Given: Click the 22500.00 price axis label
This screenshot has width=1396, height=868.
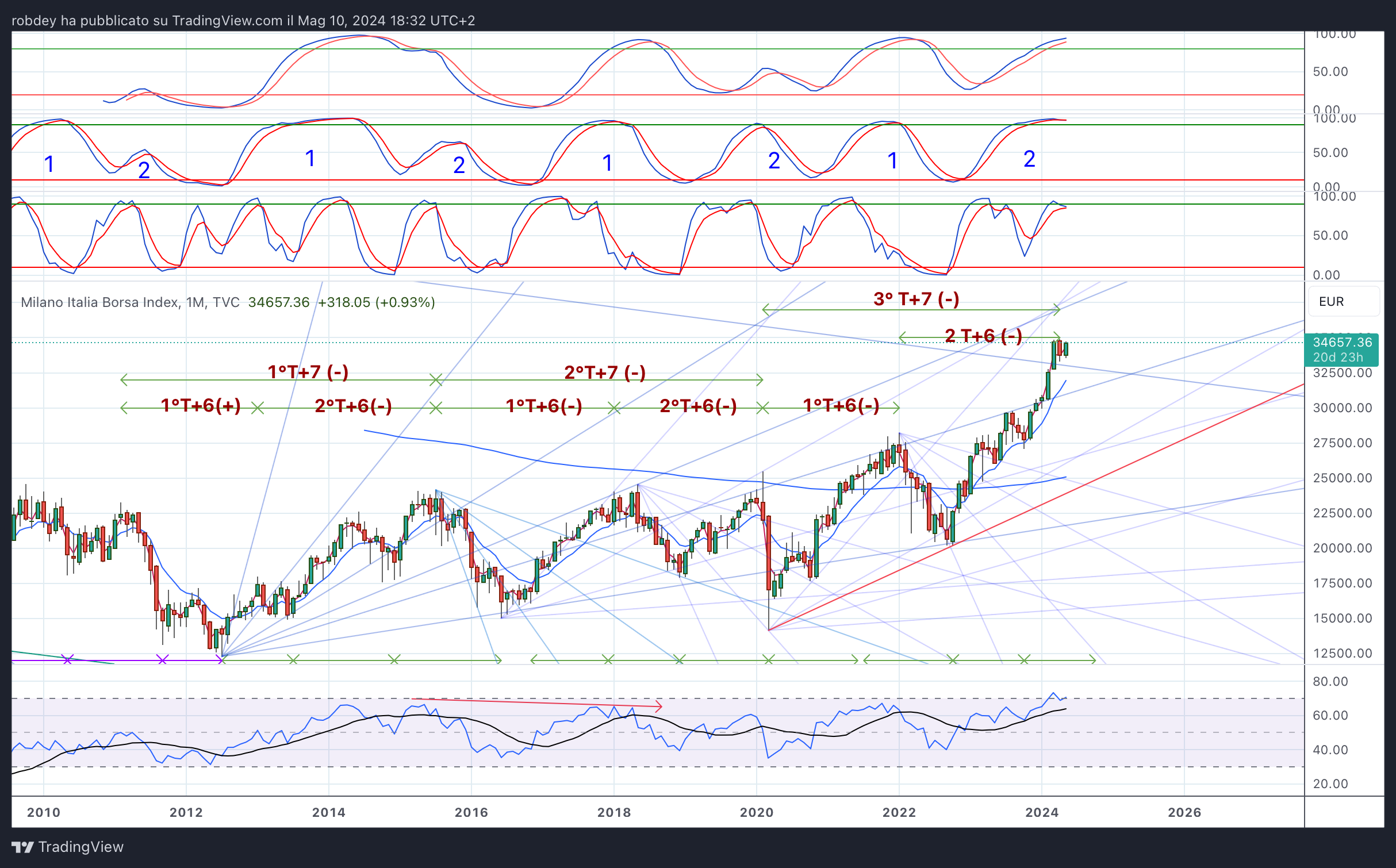Looking at the screenshot, I should 1343,513.
